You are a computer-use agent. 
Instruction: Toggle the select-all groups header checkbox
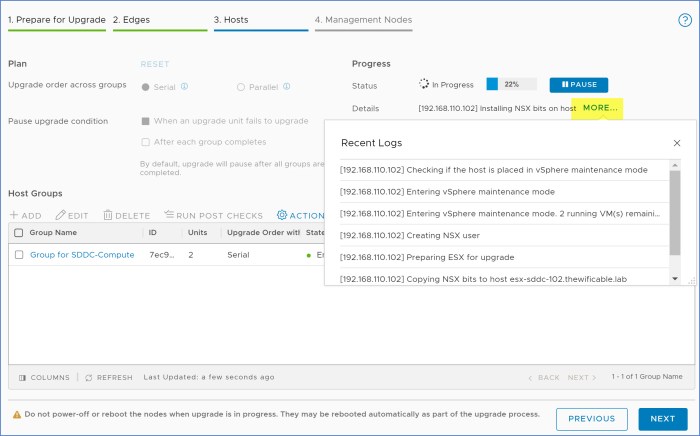point(18,232)
